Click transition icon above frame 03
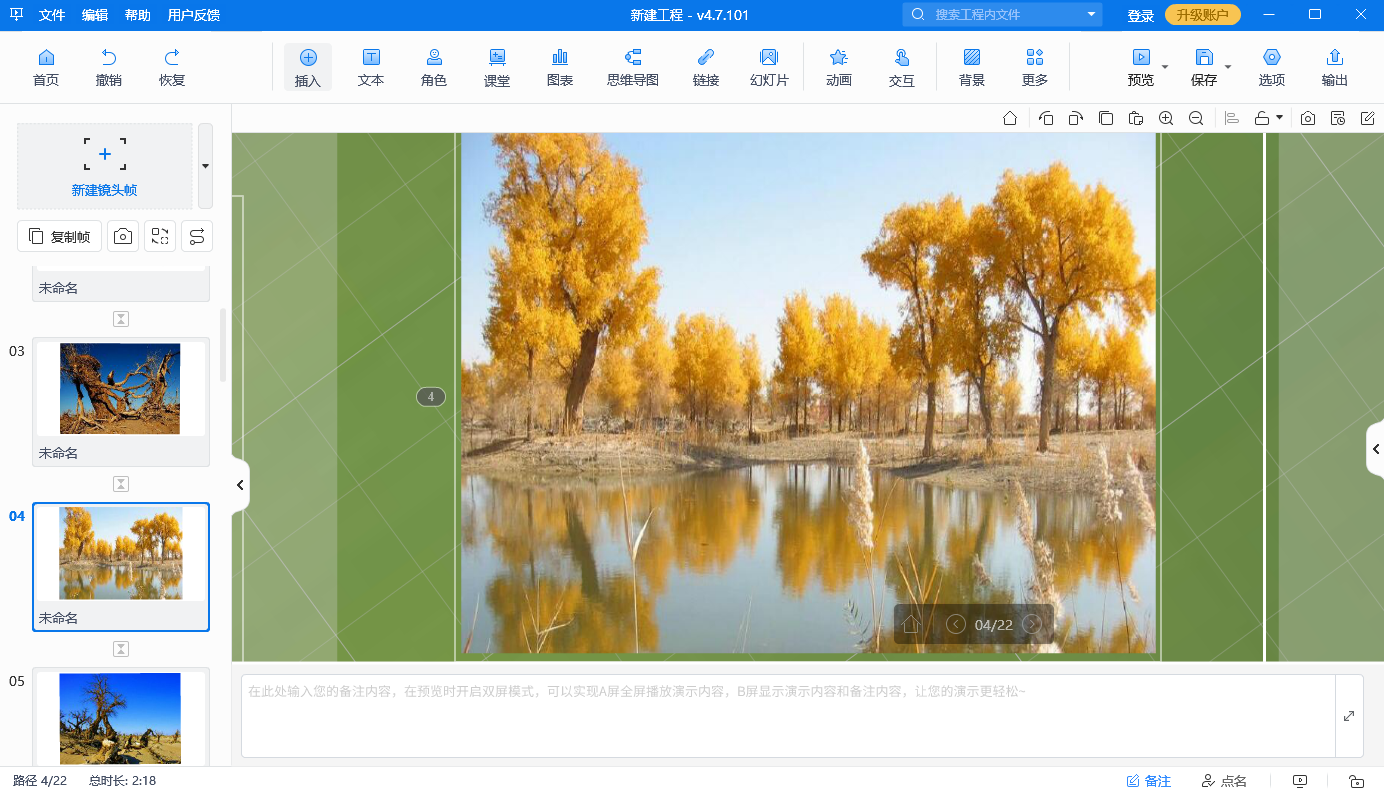Image resolution: width=1384 pixels, height=792 pixels. [x=121, y=319]
